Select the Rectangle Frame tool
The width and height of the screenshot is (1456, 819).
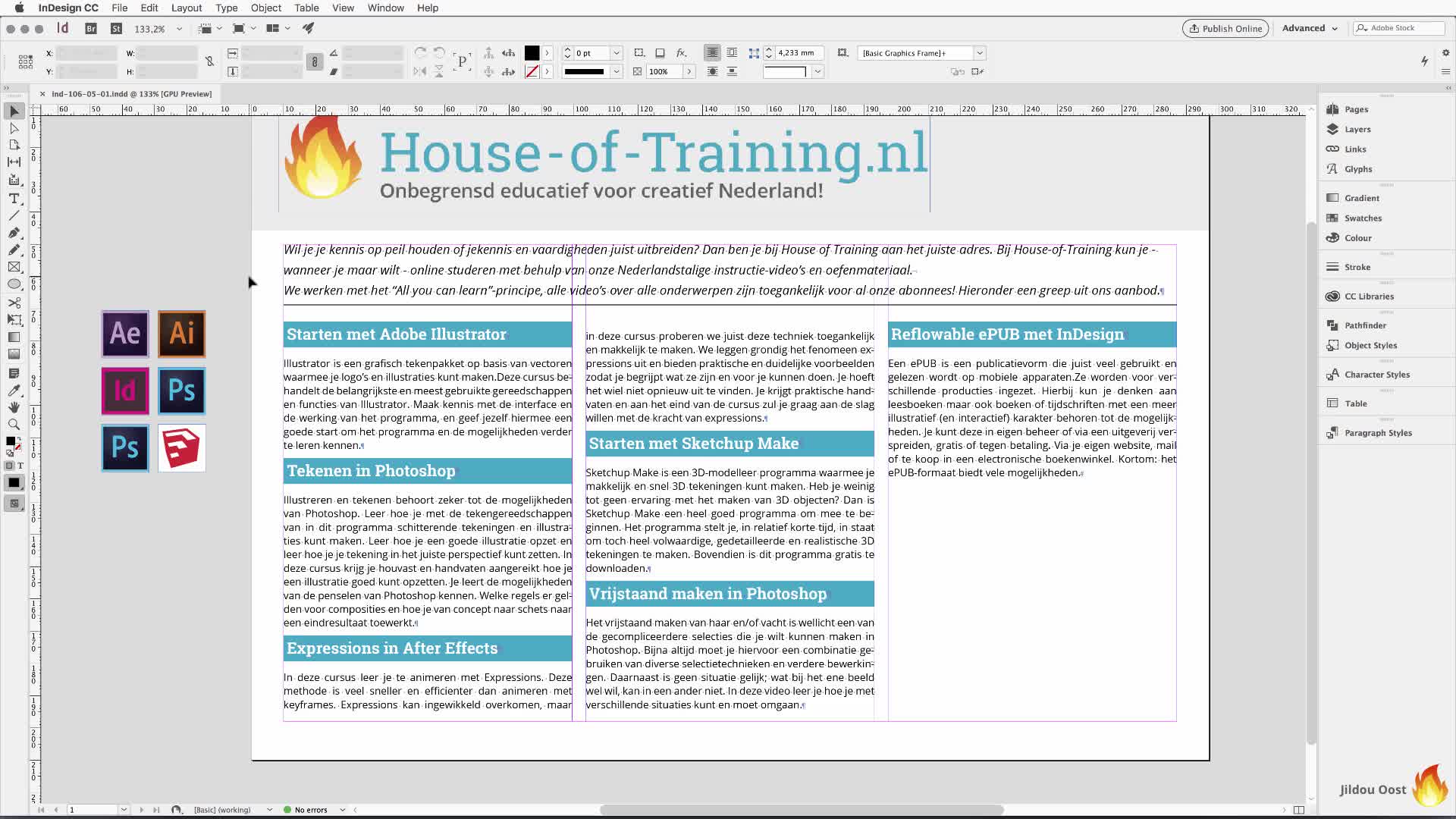pos(14,267)
